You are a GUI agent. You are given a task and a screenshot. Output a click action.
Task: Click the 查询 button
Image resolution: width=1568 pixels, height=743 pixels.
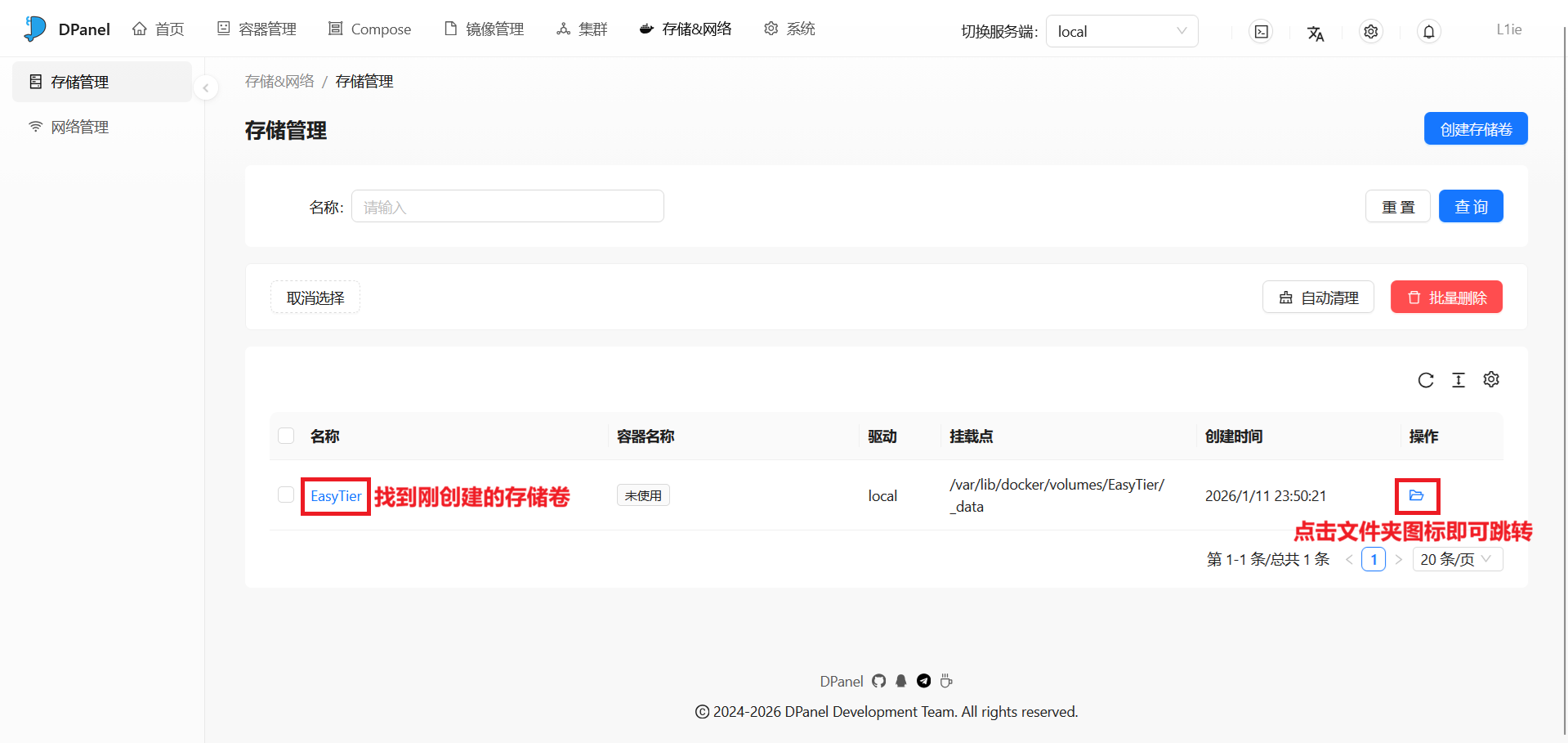pos(1471,206)
